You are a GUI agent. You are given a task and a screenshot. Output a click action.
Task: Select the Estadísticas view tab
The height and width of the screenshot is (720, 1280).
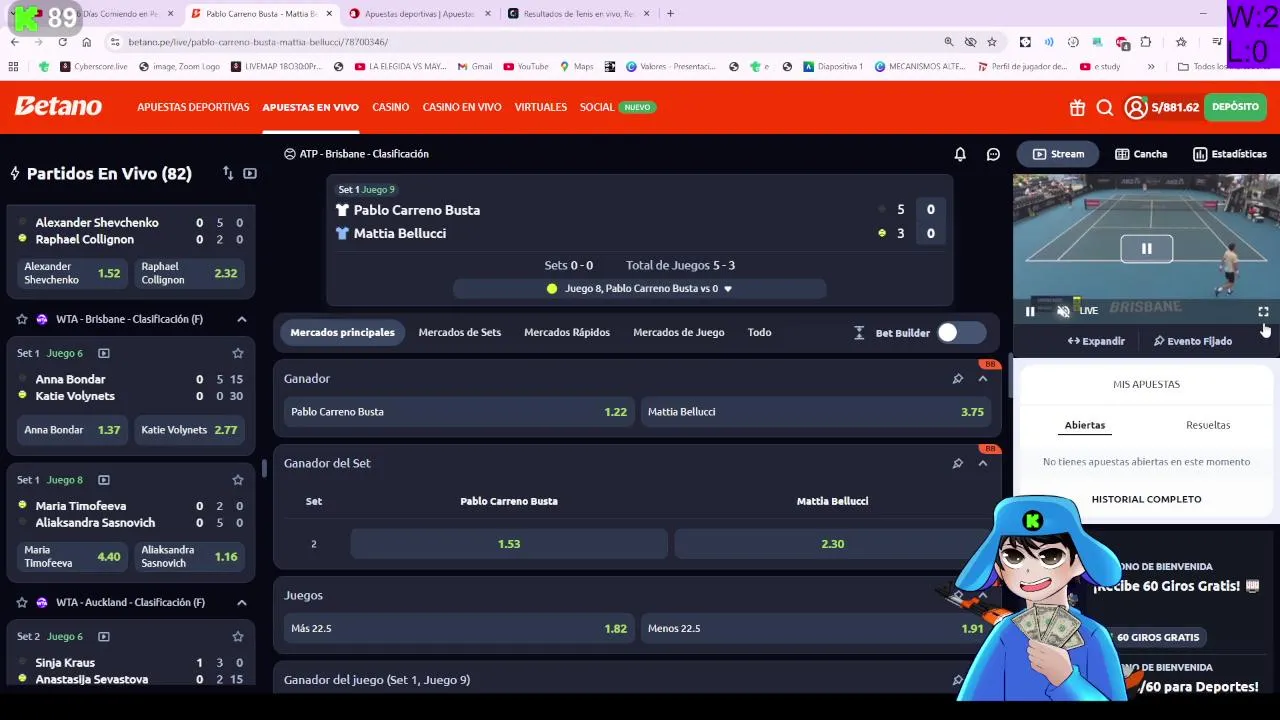1230,154
